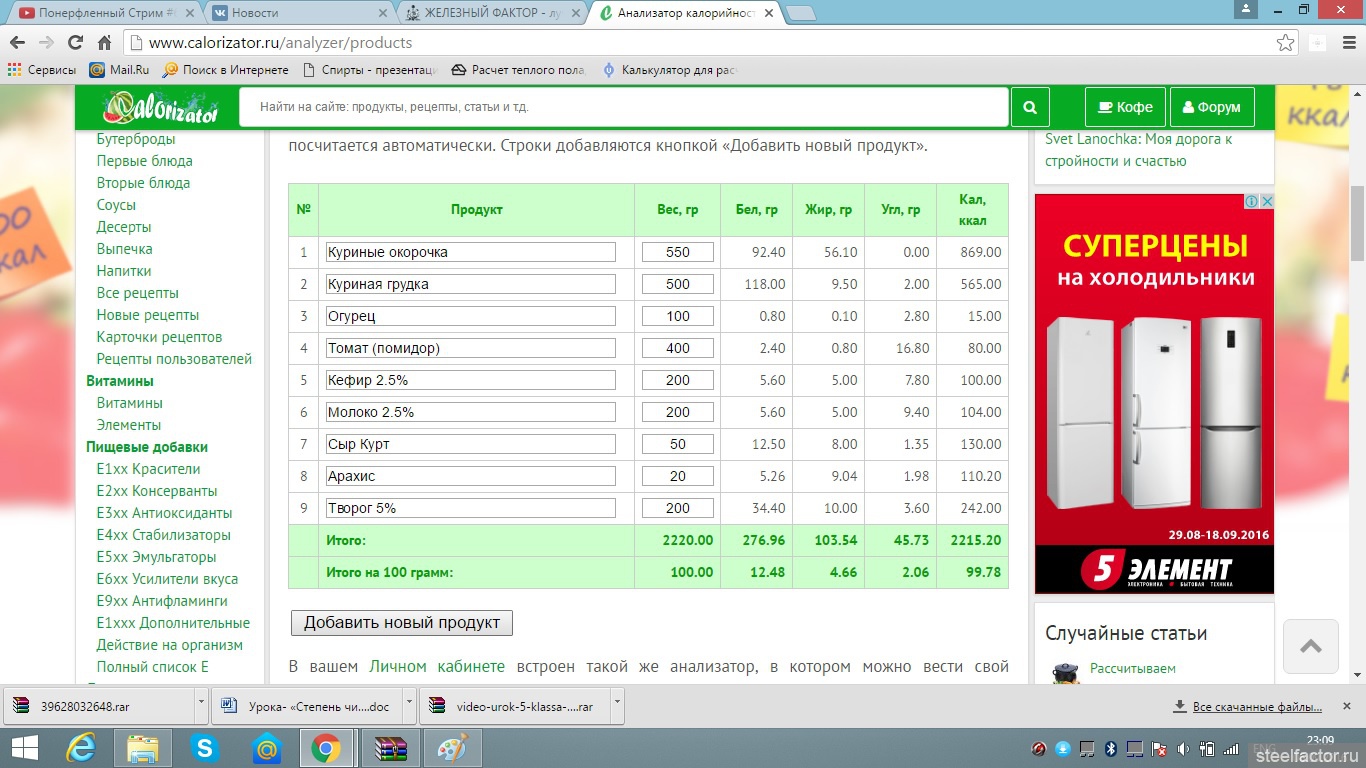
Task: Open Mail.Ru Agent from taskbar
Action: pos(267,748)
